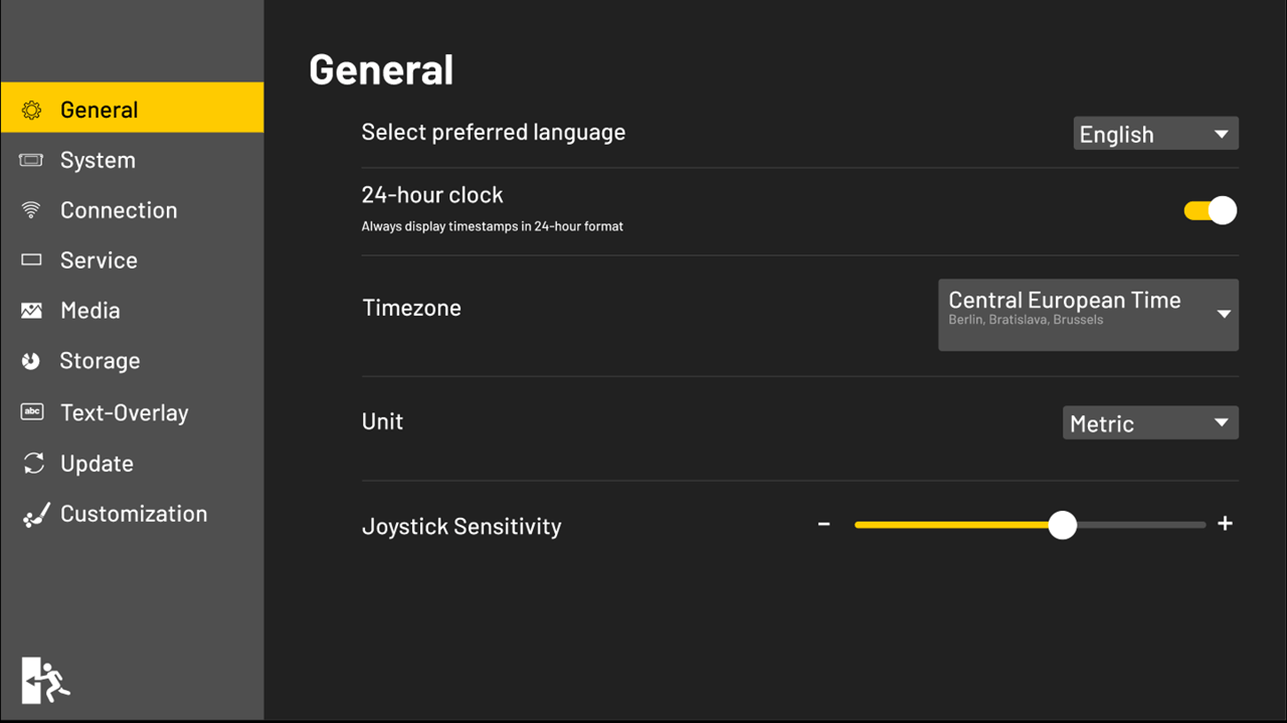Click the Service icon in sidebar

[32, 260]
